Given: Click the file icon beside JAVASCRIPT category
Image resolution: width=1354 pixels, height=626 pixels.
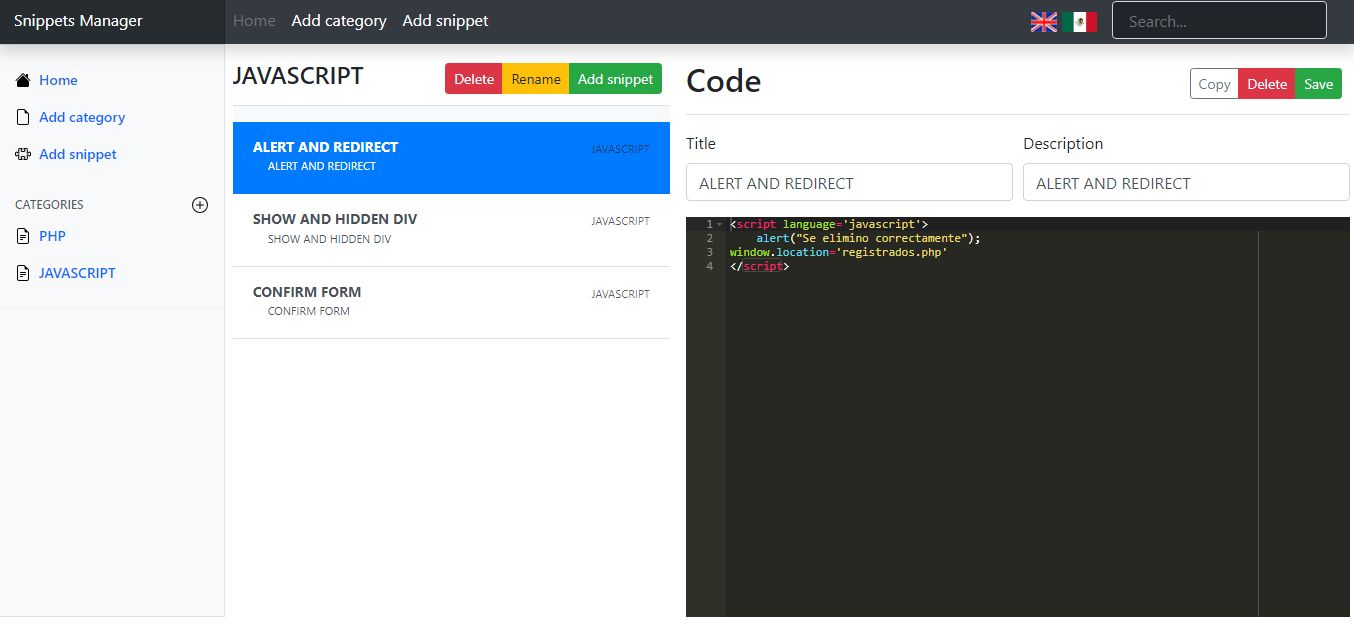Looking at the screenshot, I should (22, 273).
